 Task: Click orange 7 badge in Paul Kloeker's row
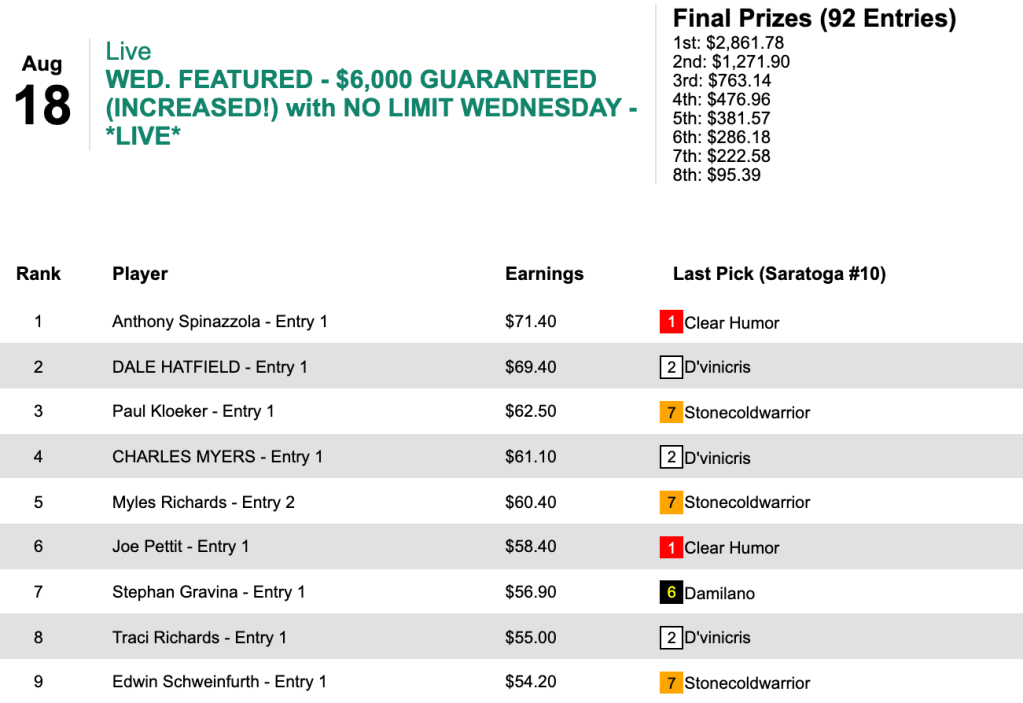[670, 412]
